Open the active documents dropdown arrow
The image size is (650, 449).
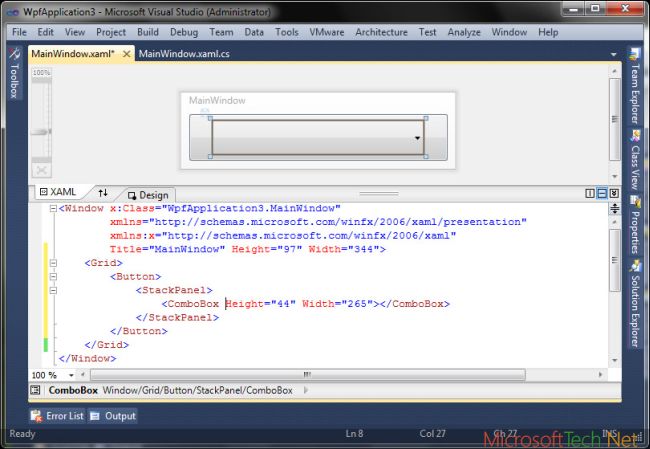point(614,54)
